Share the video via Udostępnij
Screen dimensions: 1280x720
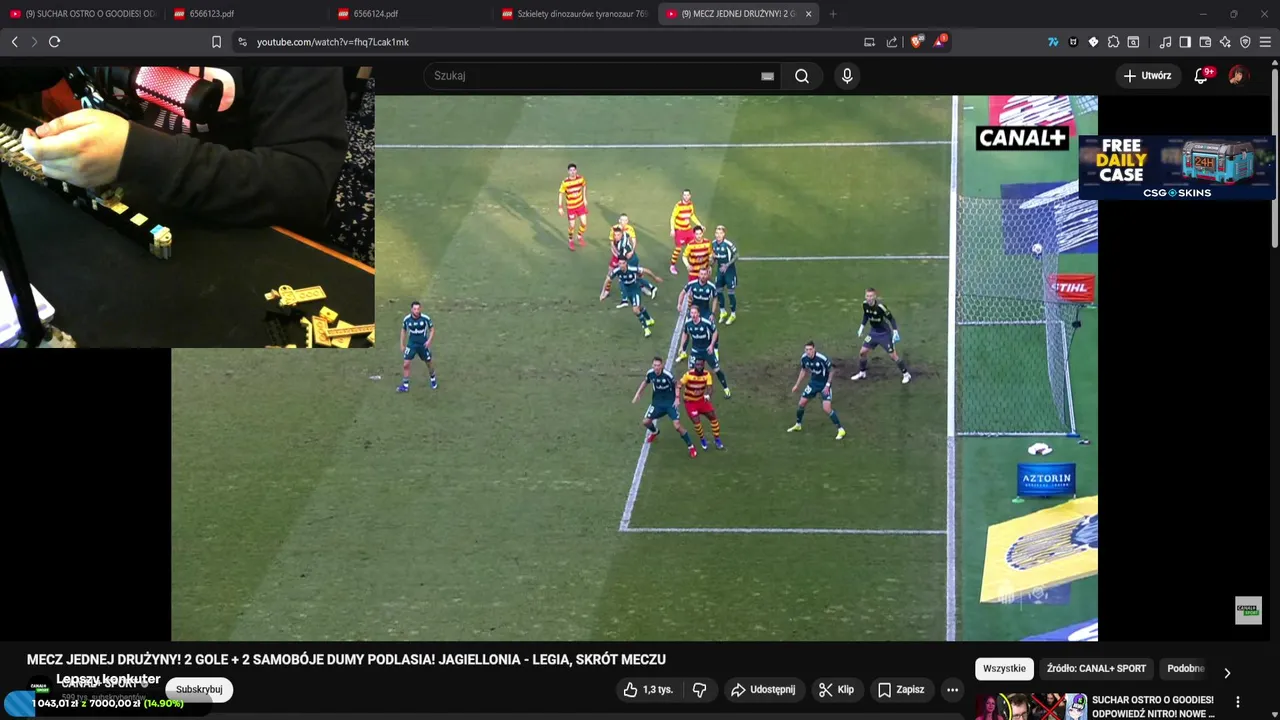click(763, 690)
